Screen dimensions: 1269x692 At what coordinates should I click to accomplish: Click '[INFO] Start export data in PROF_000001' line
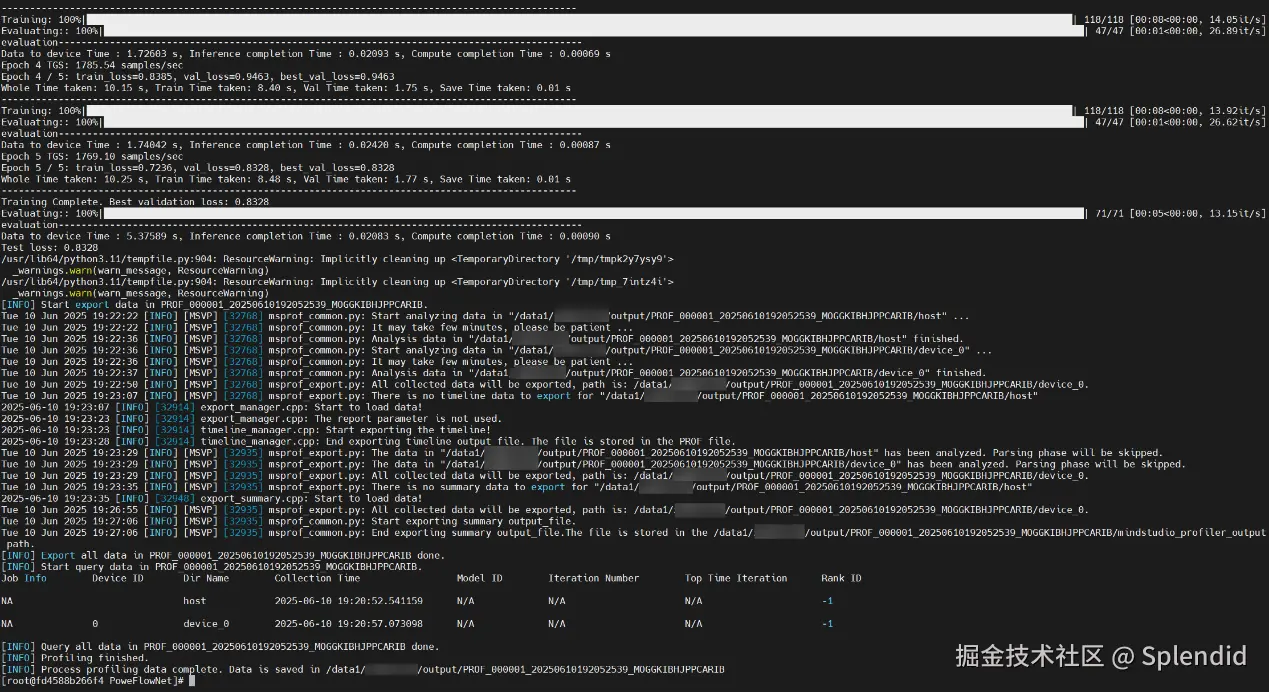point(215,304)
